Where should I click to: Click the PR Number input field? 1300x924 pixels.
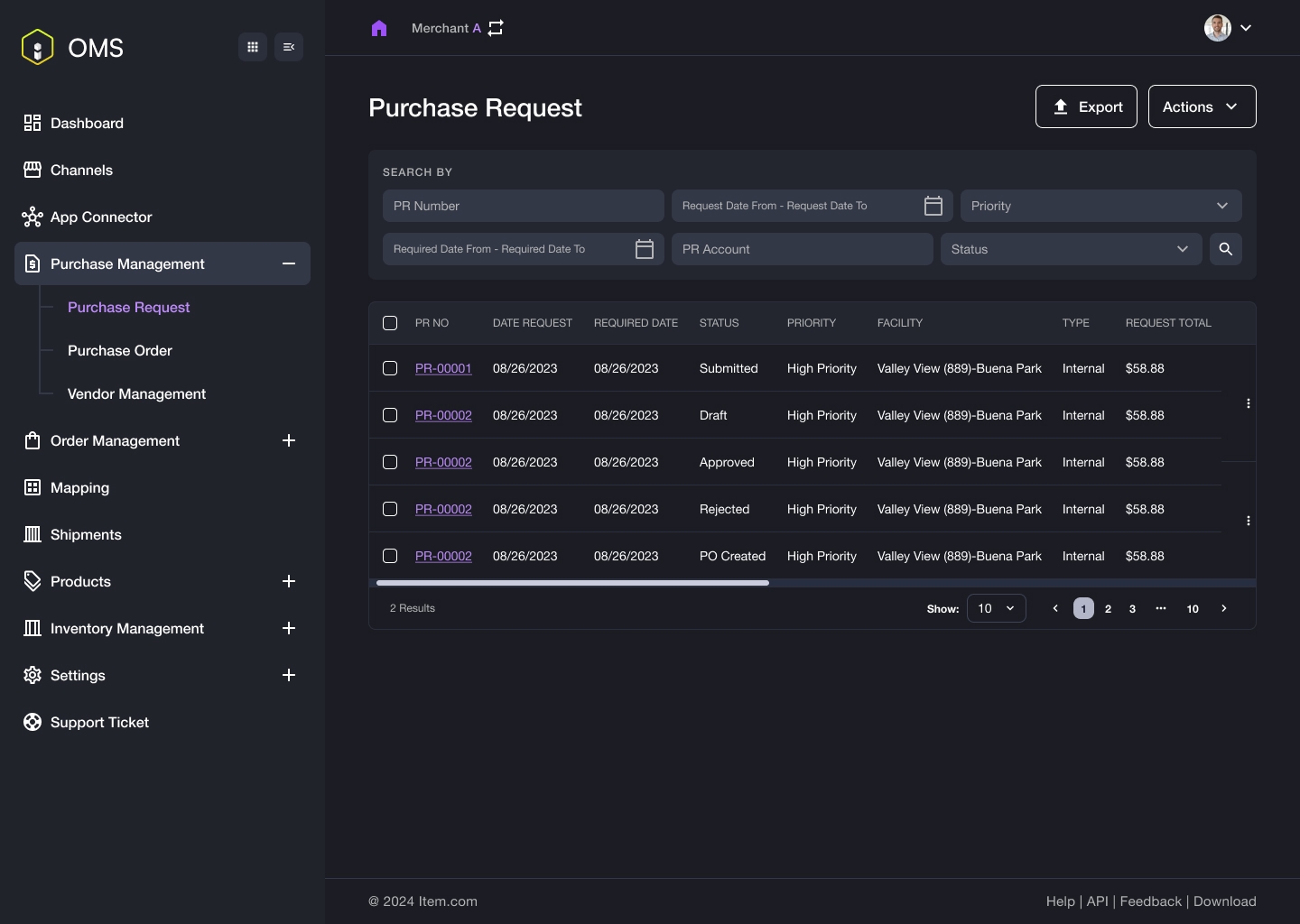[524, 206]
